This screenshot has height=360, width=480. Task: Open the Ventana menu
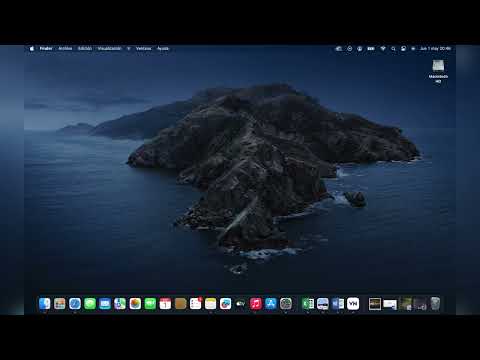point(144,49)
